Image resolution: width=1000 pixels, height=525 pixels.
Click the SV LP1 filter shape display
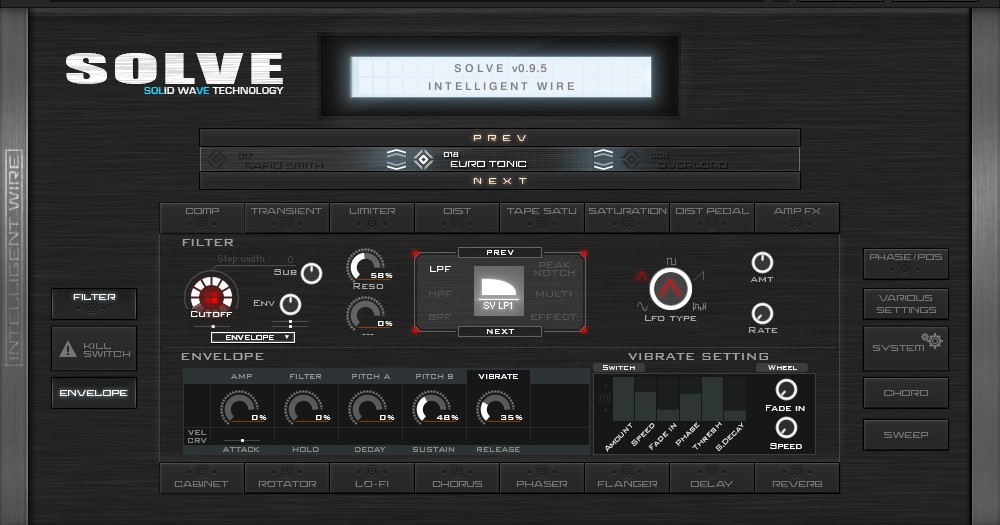499,291
